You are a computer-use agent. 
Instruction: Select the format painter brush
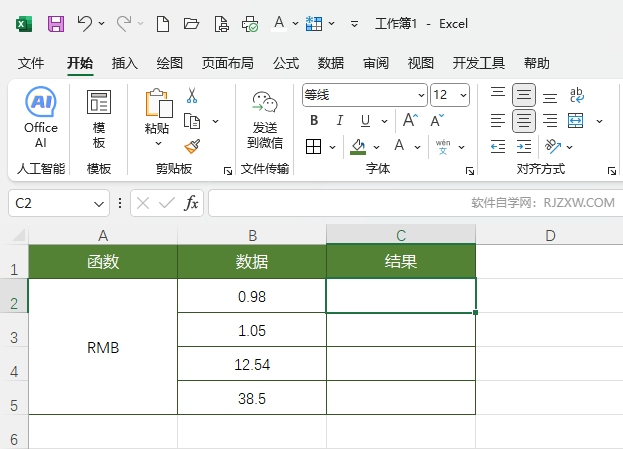(x=192, y=146)
